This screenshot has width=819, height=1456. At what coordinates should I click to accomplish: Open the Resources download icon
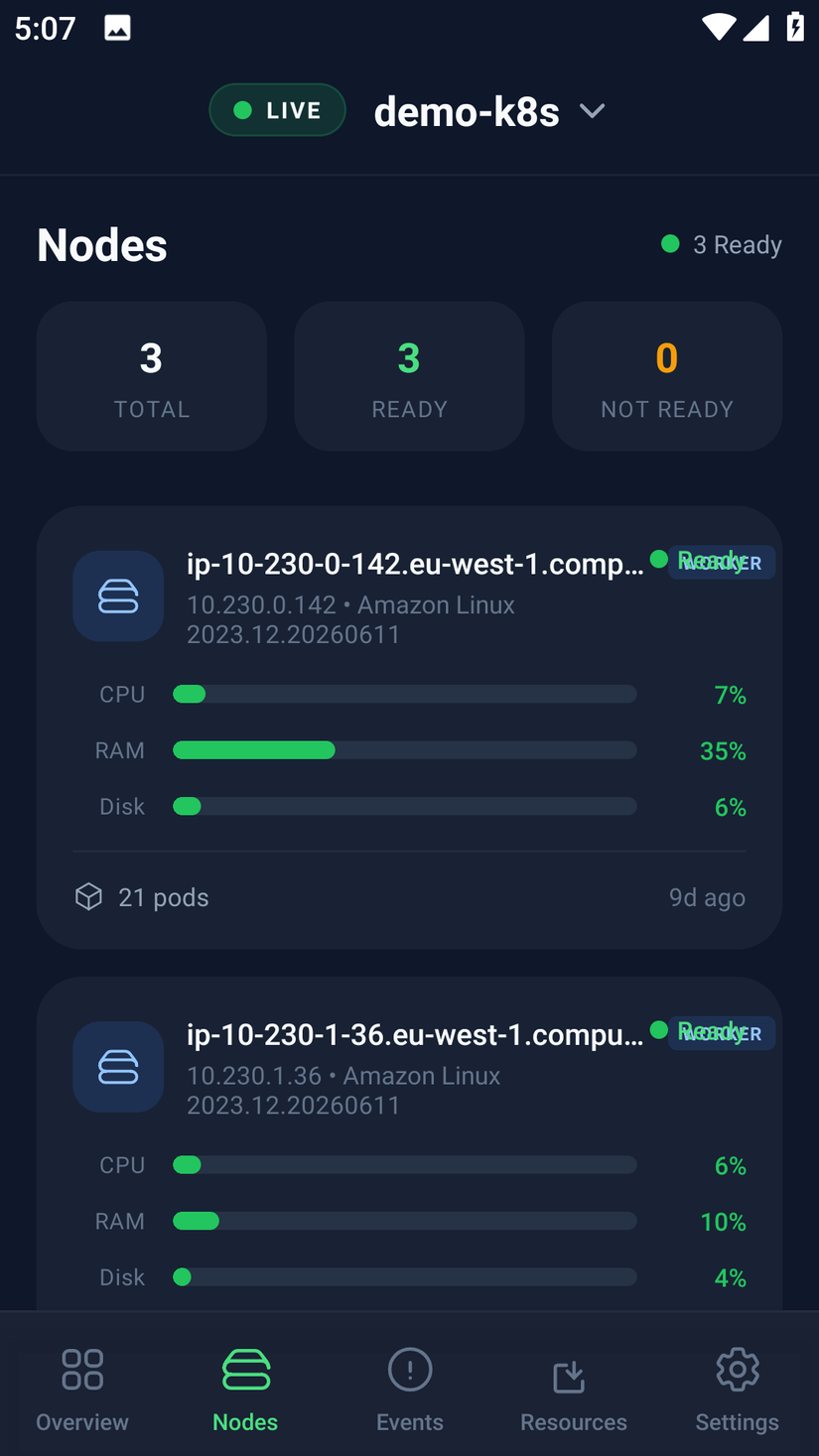(570, 1377)
